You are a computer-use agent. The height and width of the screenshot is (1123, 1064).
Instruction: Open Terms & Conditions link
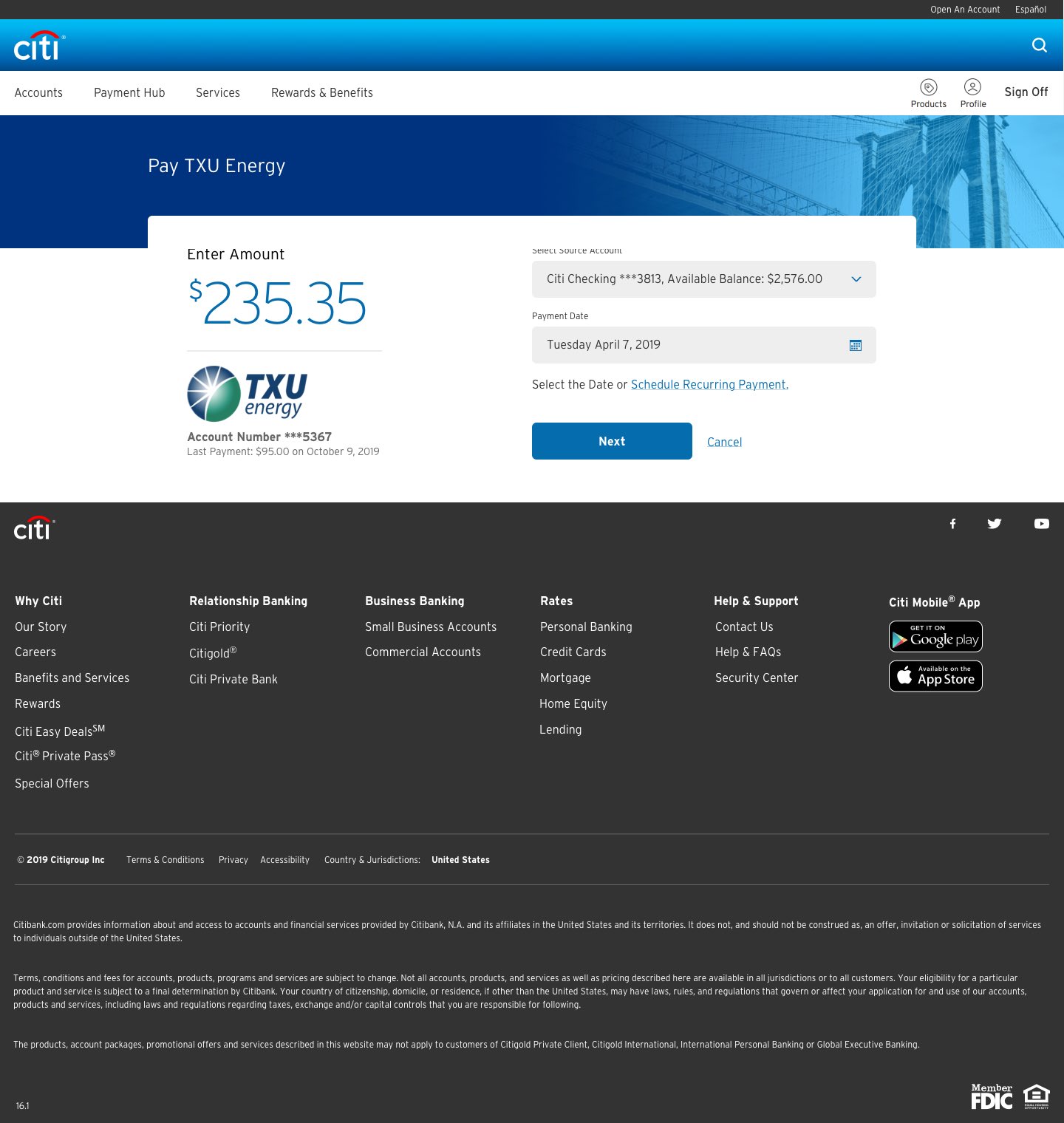click(166, 860)
